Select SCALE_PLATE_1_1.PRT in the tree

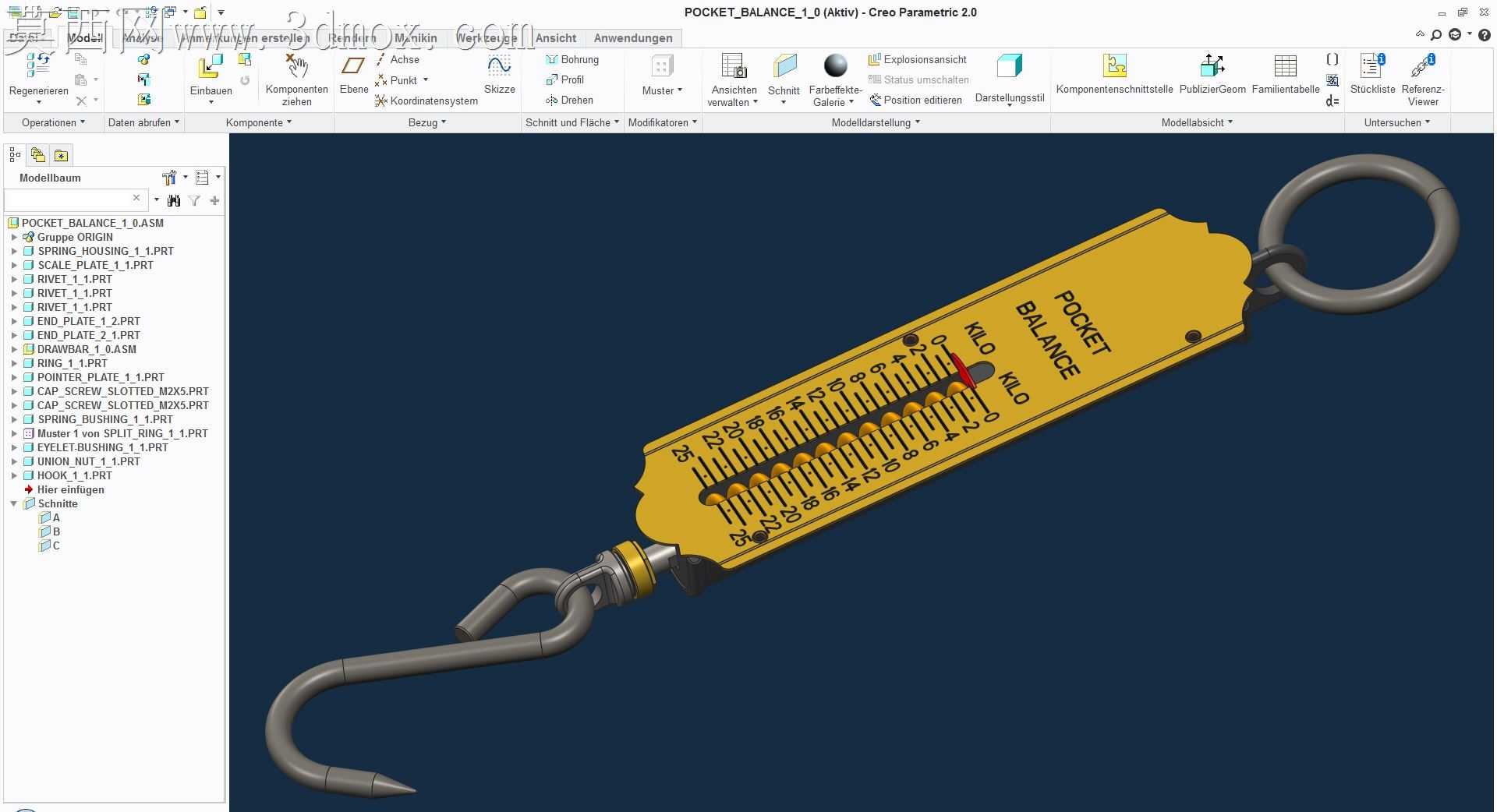pos(95,265)
